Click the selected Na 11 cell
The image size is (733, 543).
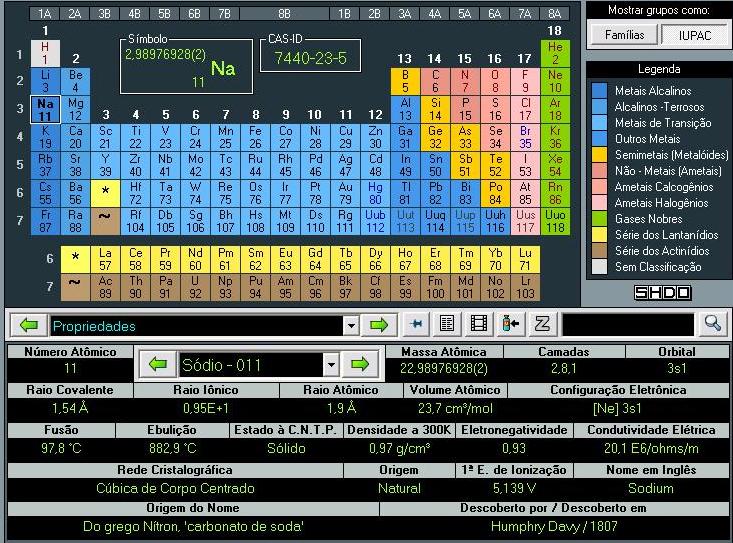(x=45, y=109)
